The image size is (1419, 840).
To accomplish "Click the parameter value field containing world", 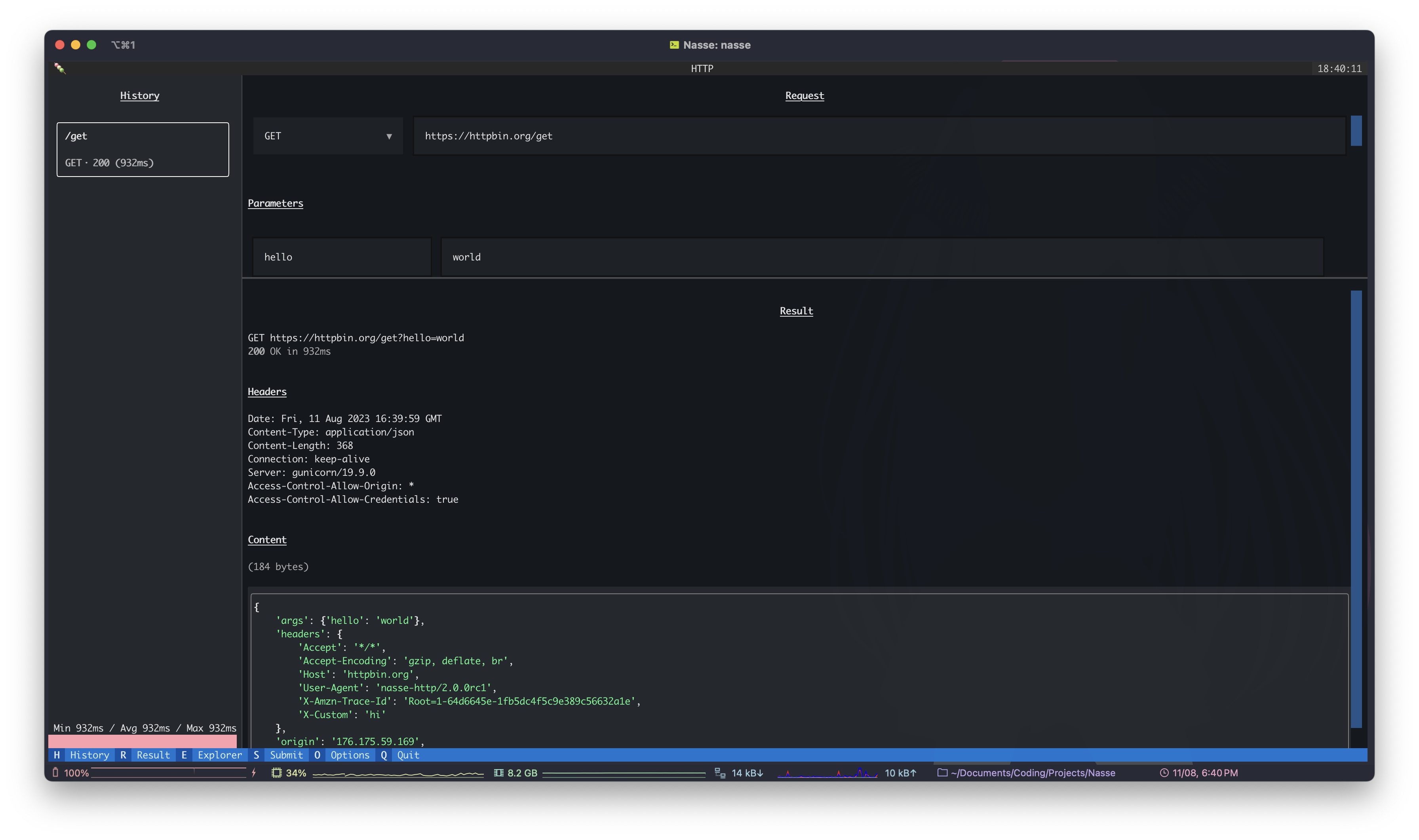I will click(881, 257).
